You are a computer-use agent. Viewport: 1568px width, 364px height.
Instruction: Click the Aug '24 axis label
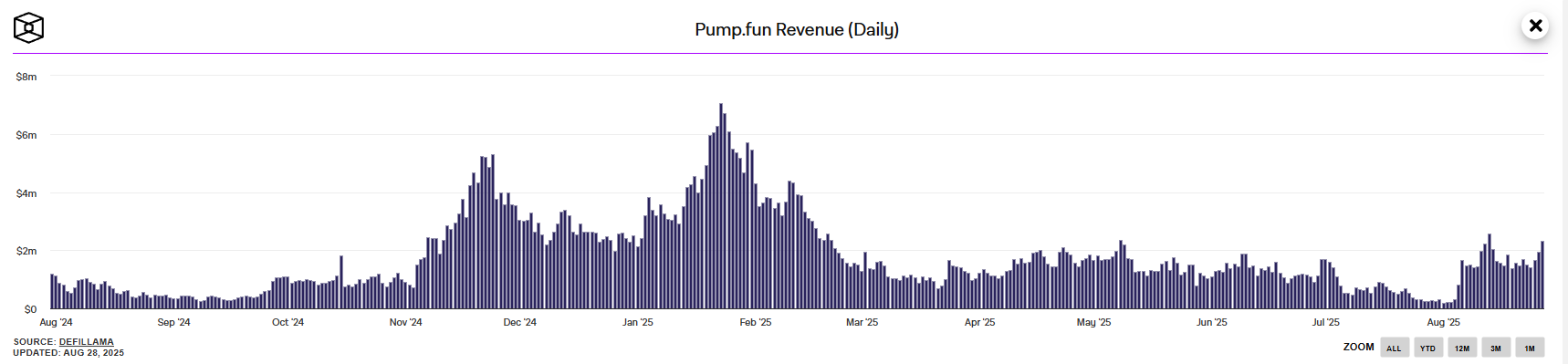coord(56,322)
